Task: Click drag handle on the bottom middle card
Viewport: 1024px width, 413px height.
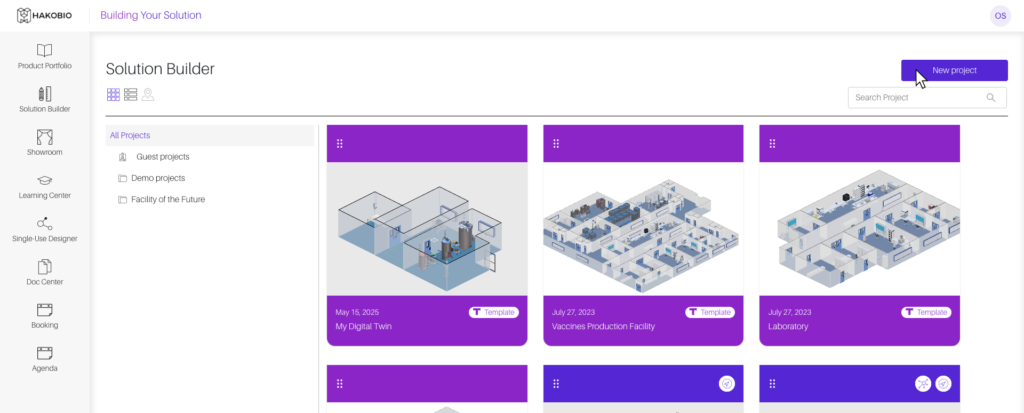Action: 556,384
